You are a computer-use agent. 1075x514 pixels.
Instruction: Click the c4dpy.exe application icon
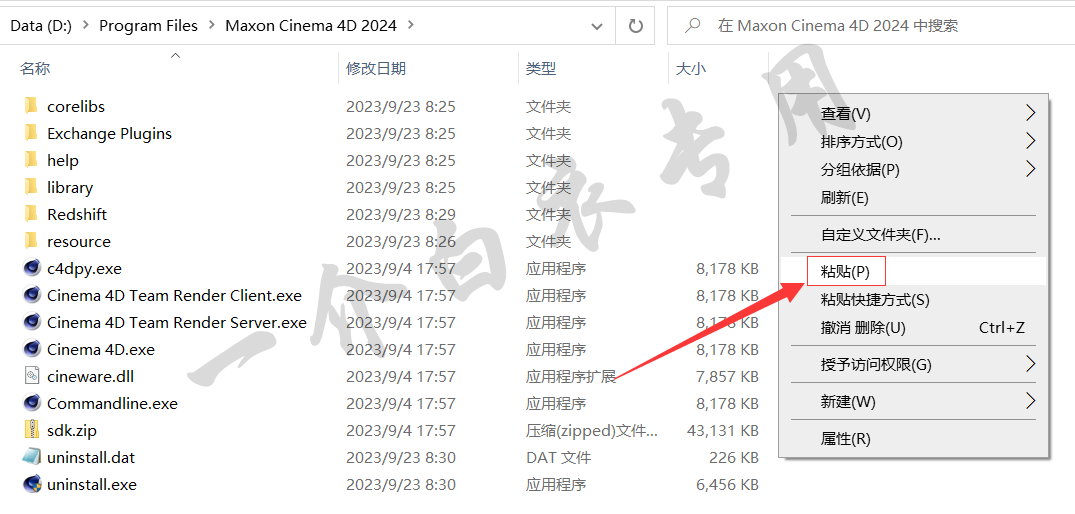pyautogui.click(x=32, y=268)
